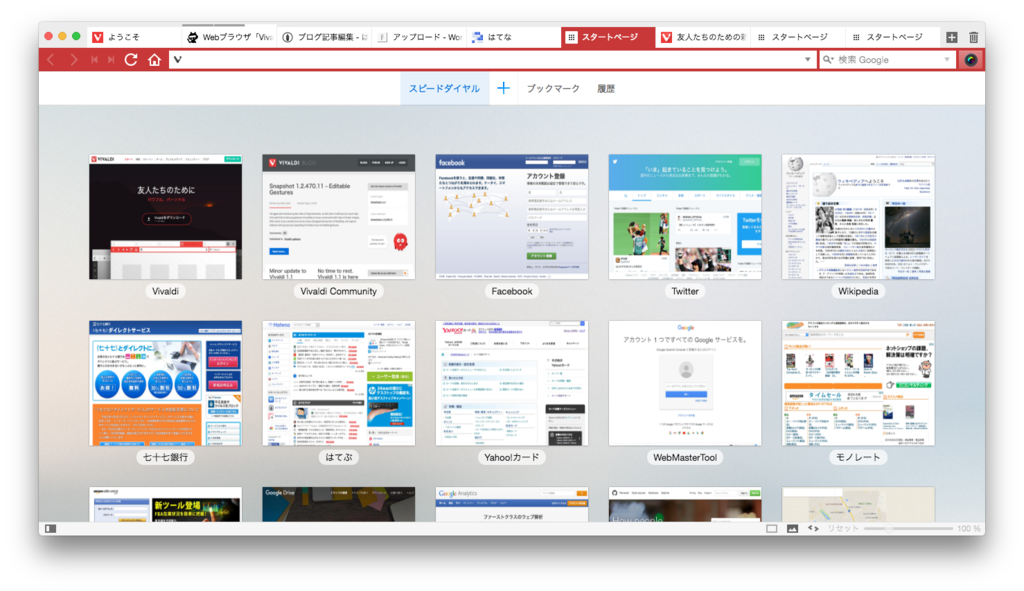
Task: Click the tab tiling icon in the status bar
Action: tap(772, 528)
